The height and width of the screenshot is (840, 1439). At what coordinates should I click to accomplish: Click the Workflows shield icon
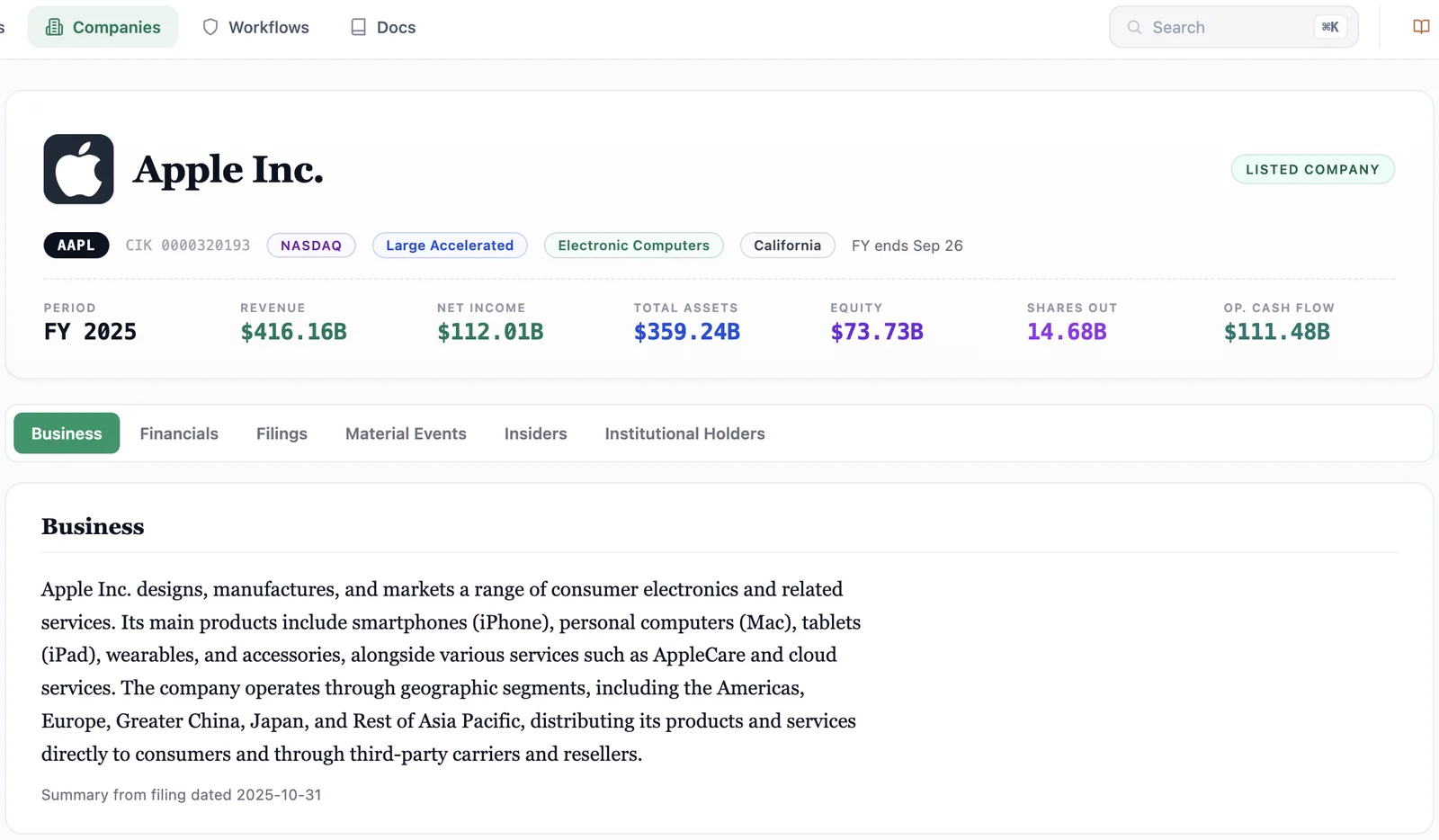coord(210,27)
